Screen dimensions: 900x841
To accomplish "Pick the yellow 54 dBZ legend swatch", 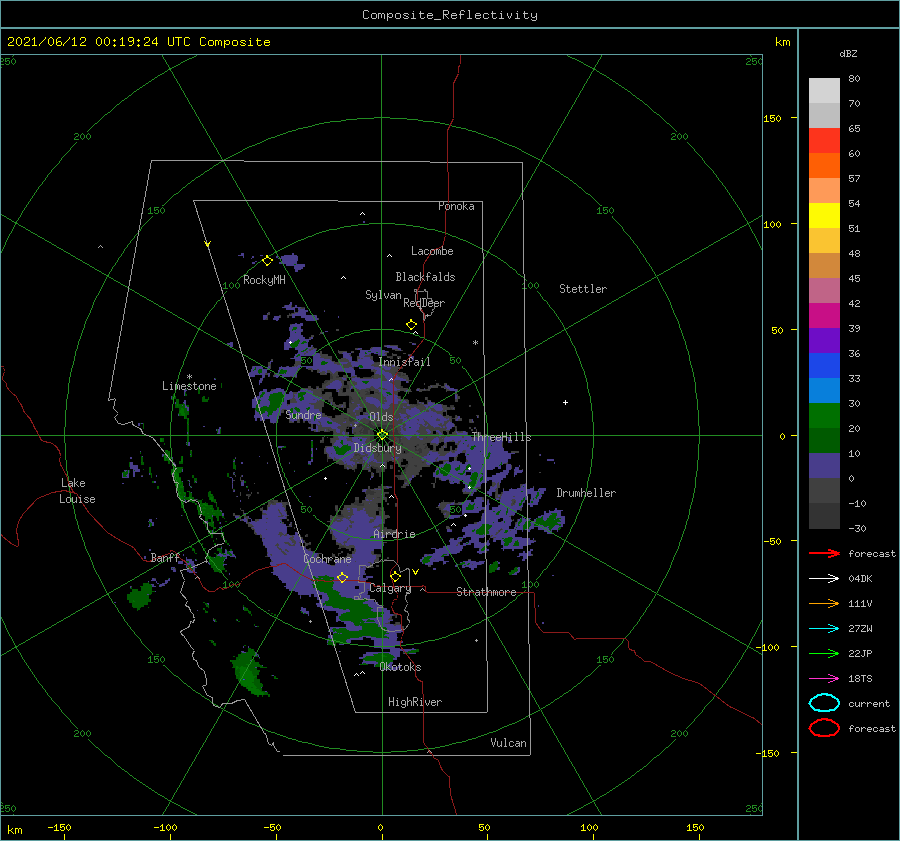I will [x=824, y=215].
